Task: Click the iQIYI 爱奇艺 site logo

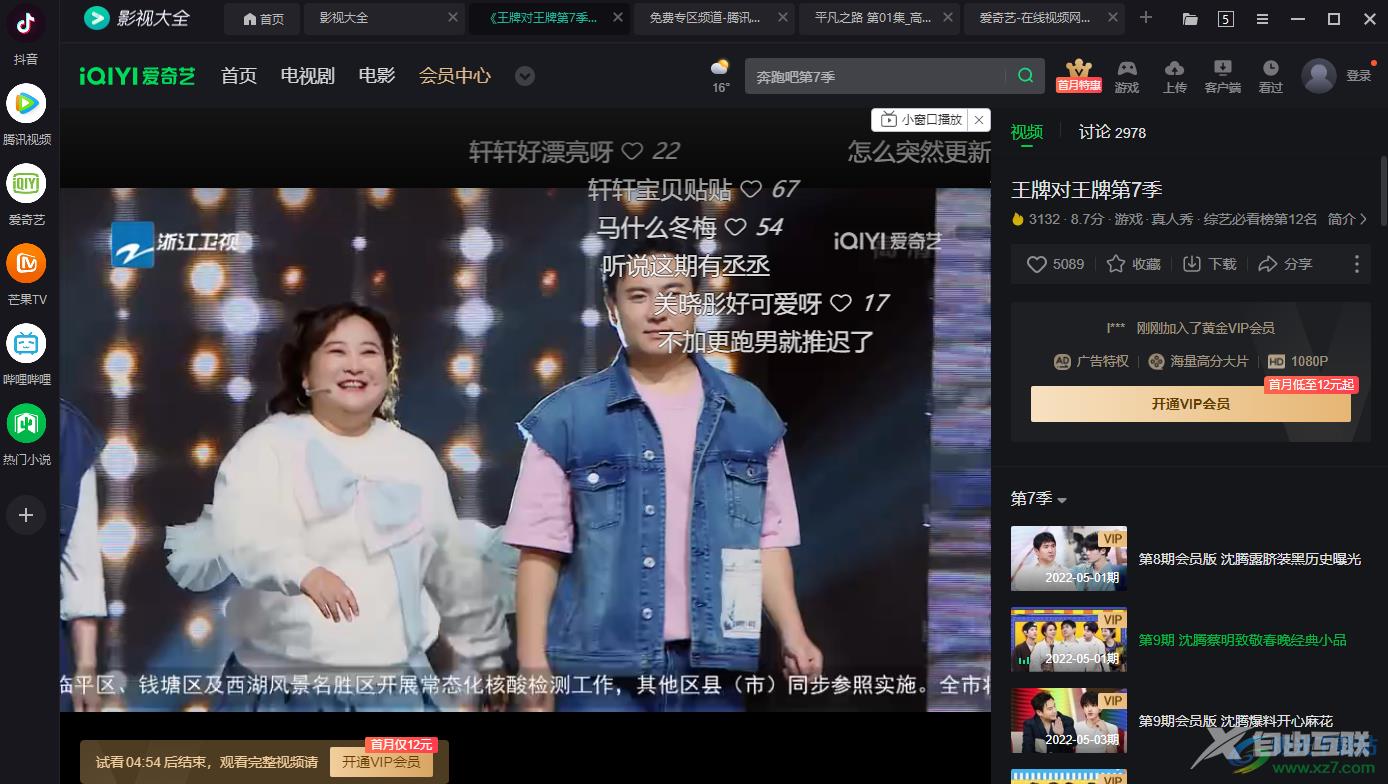Action: [137, 76]
